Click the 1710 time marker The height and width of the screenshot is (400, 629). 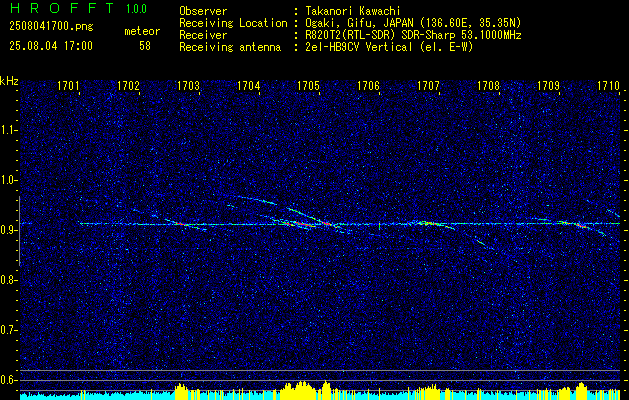(608, 85)
